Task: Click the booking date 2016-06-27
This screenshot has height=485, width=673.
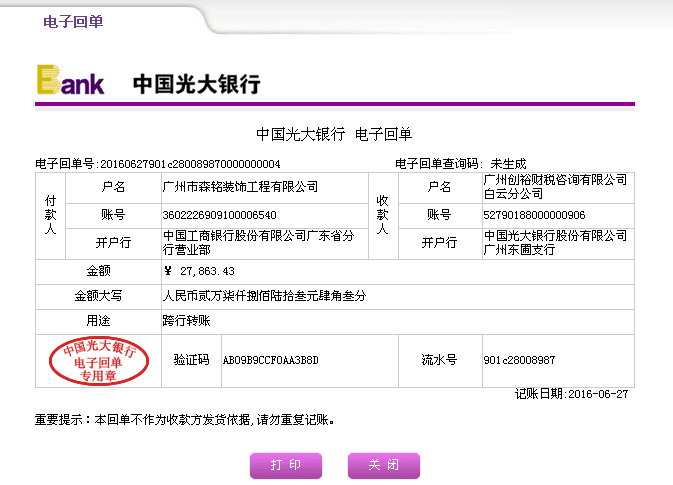Action: tap(598, 394)
